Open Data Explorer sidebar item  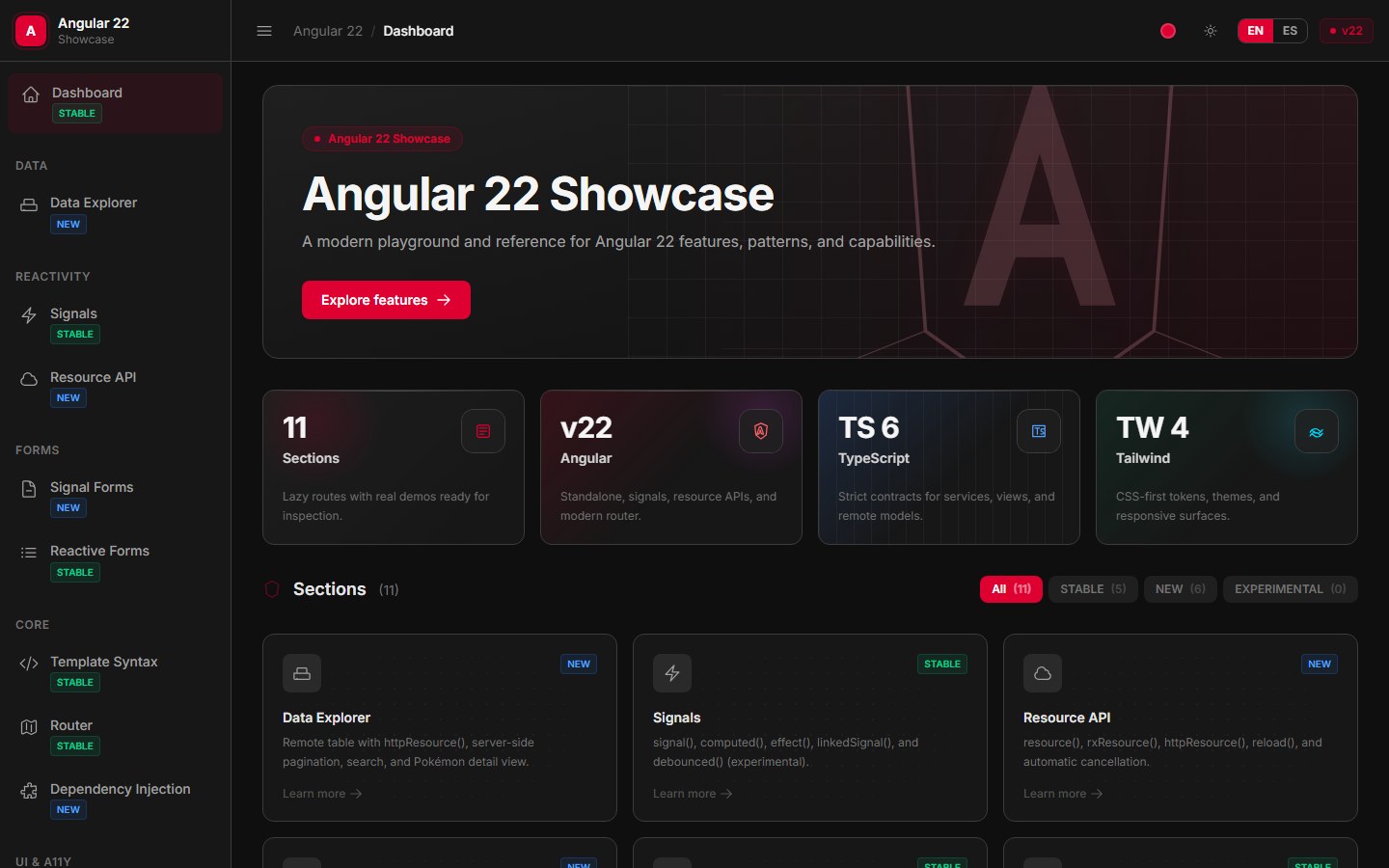pyautogui.click(x=115, y=212)
